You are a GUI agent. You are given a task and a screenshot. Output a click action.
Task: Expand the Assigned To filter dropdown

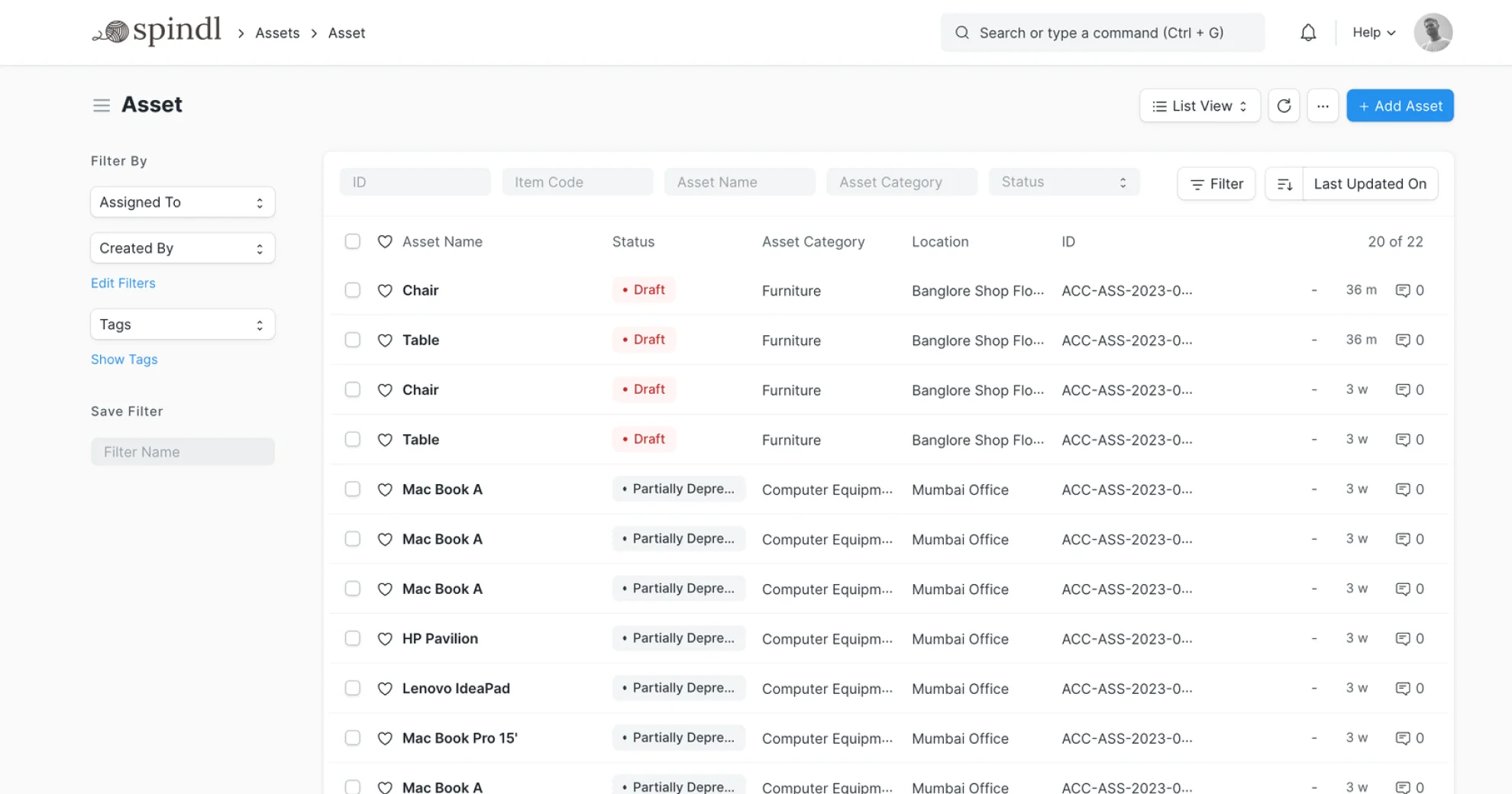[x=183, y=202]
